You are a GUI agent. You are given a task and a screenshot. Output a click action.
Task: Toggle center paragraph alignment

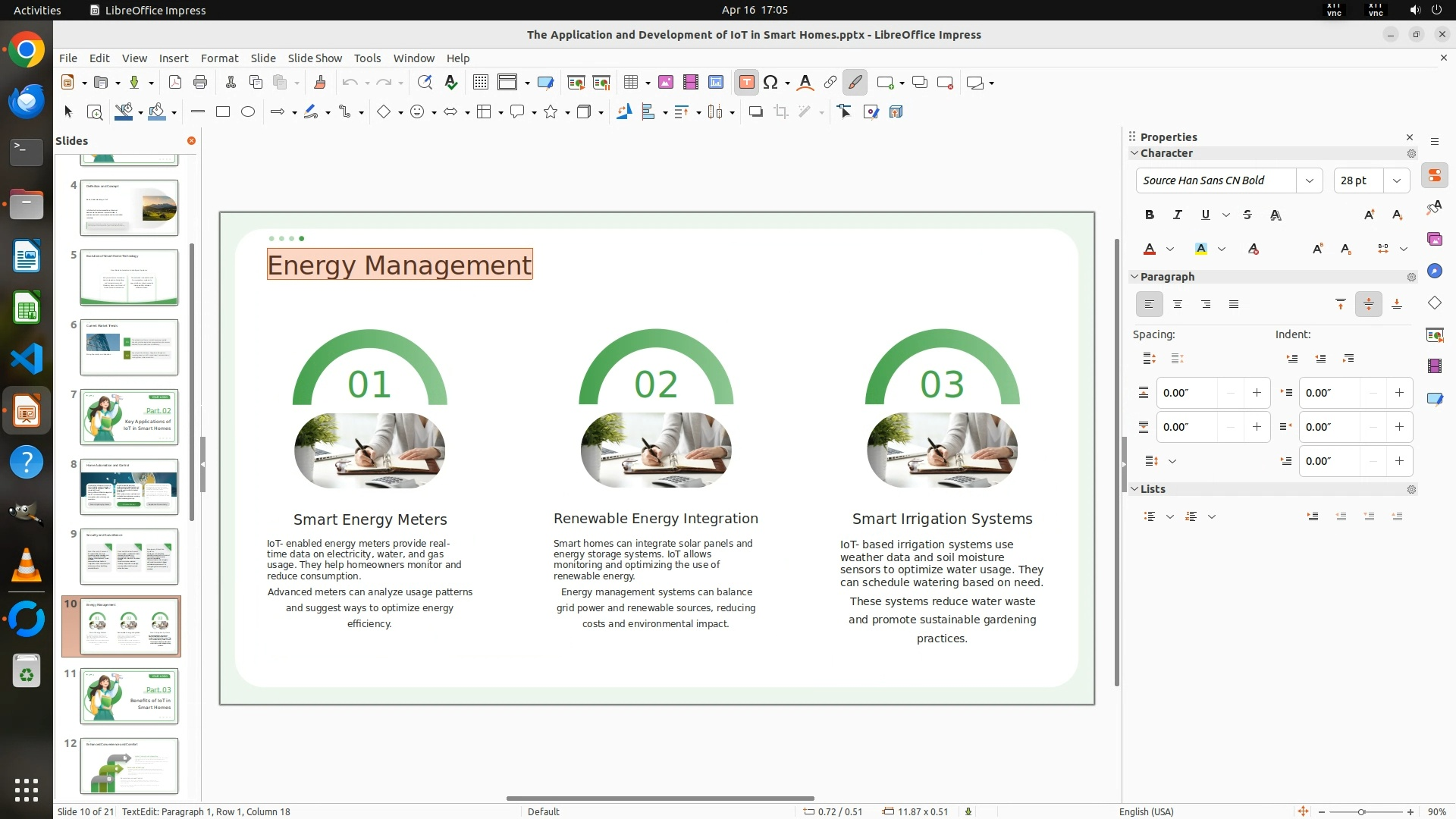1178,304
